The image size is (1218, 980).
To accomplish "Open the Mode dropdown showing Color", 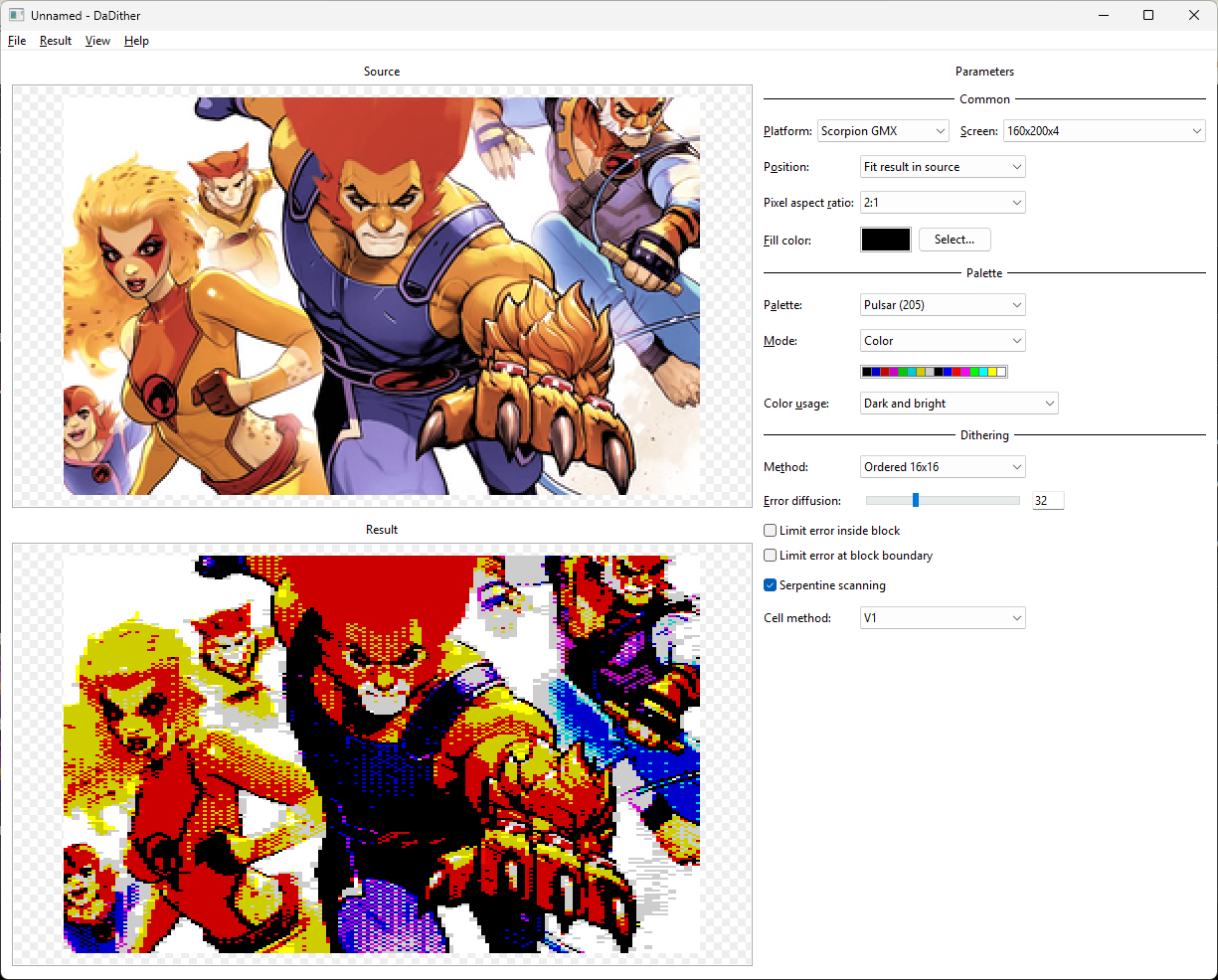I will [943, 341].
